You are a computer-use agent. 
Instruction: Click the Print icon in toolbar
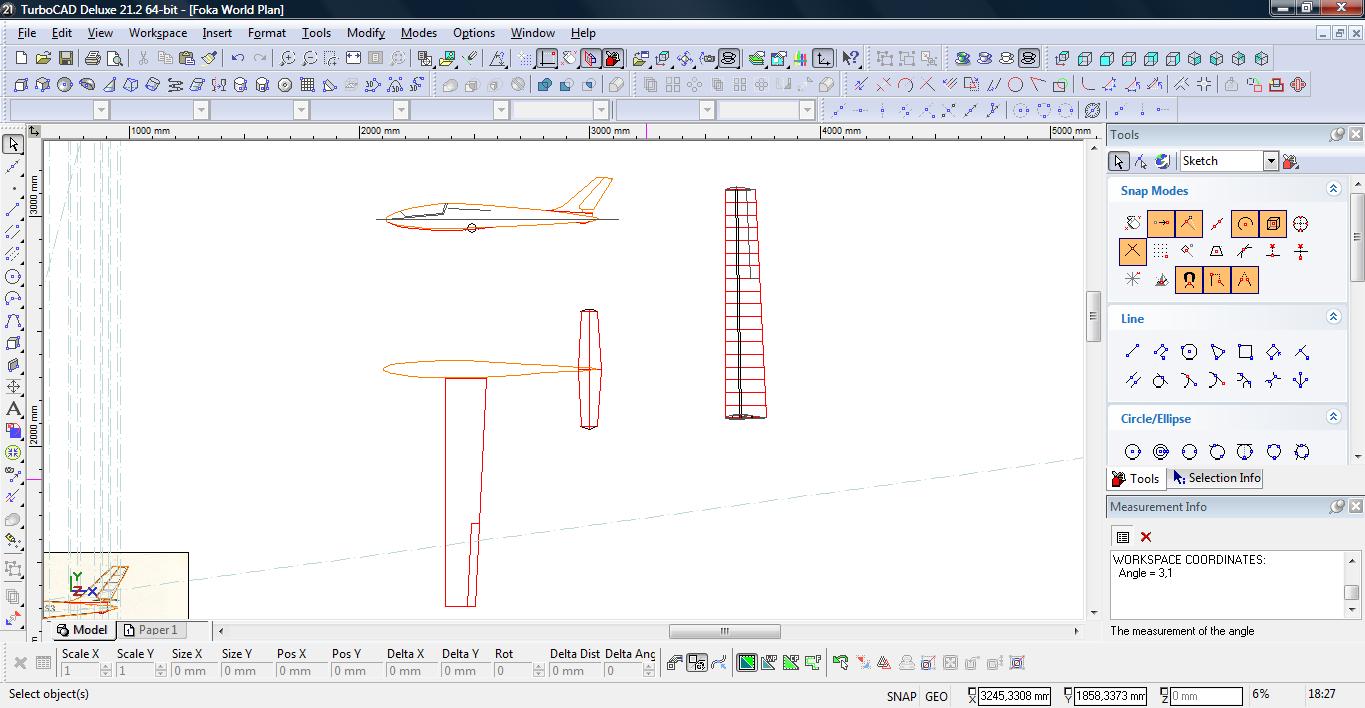click(93, 59)
